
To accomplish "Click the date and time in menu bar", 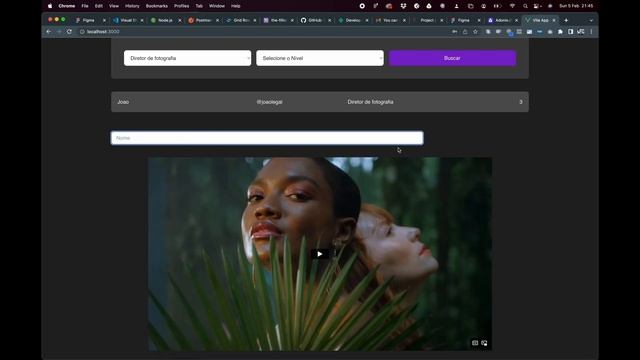I will (x=576, y=6).
